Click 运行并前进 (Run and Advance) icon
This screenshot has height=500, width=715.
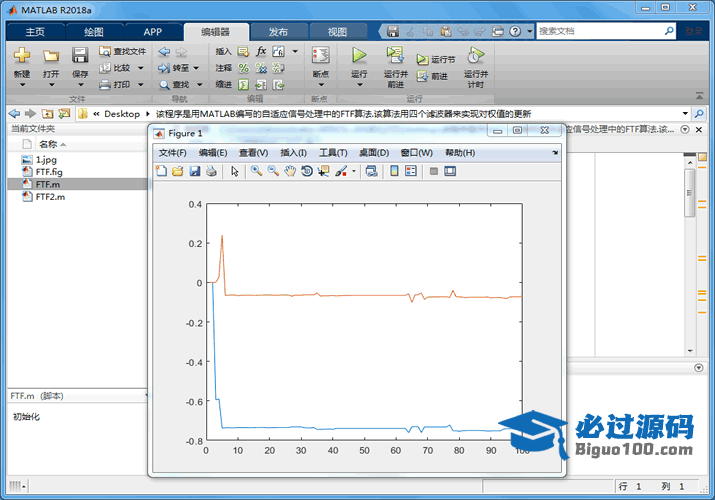[395, 55]
